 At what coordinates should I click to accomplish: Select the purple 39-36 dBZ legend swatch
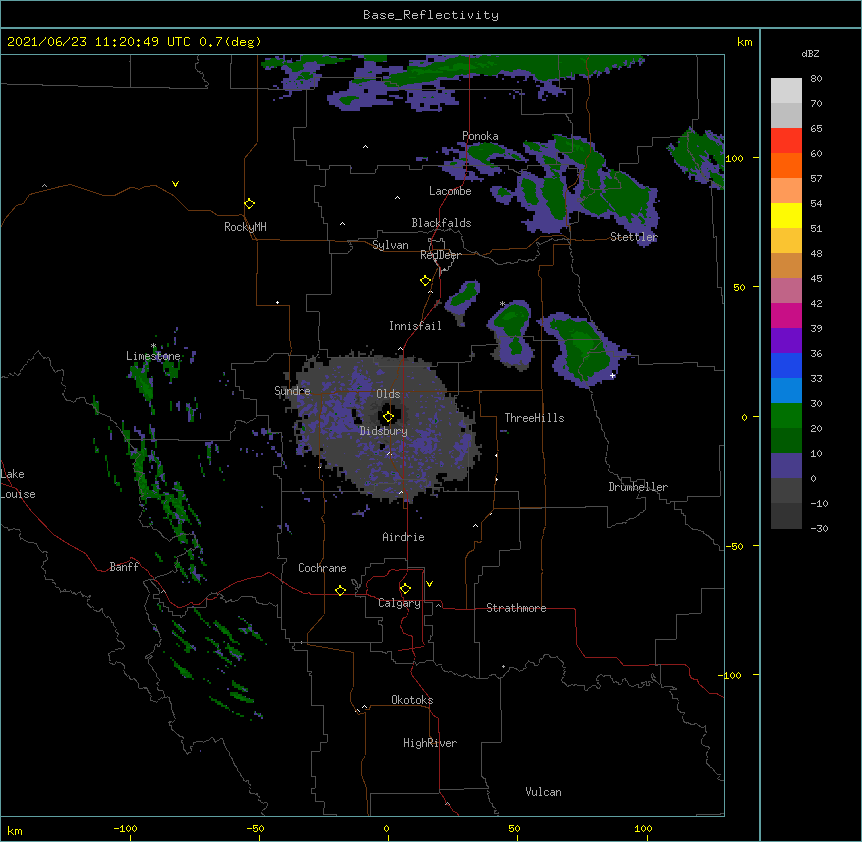point(786,341)
